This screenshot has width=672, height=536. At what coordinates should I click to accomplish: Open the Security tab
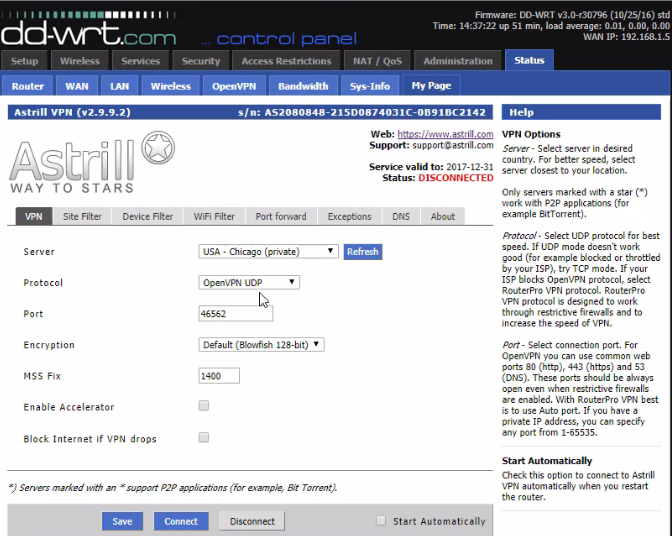coord(201,61)
